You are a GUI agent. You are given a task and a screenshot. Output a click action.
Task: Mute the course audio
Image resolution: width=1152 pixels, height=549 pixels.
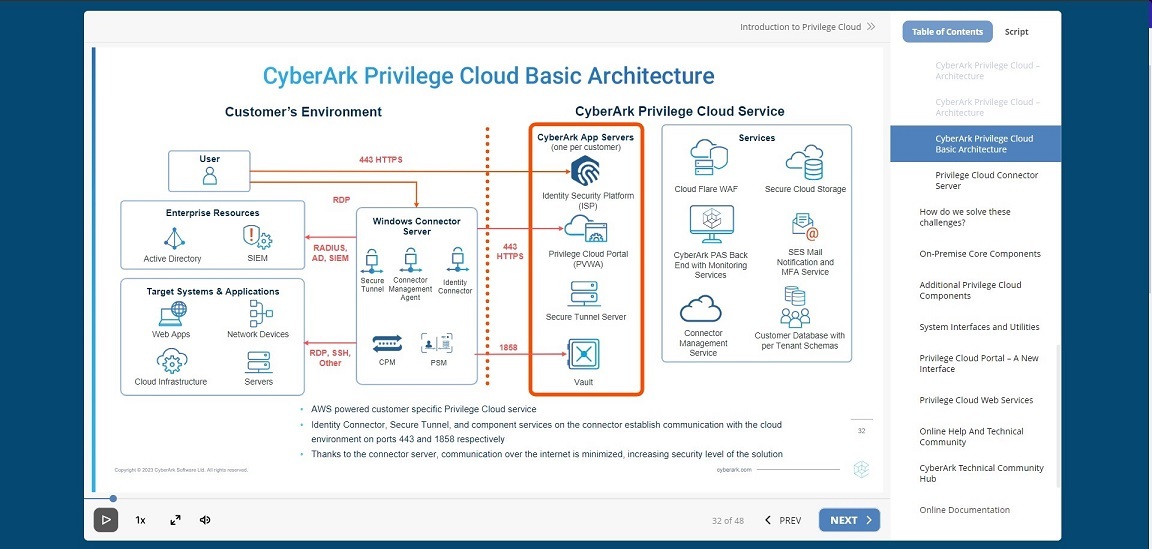pos(205,520)
